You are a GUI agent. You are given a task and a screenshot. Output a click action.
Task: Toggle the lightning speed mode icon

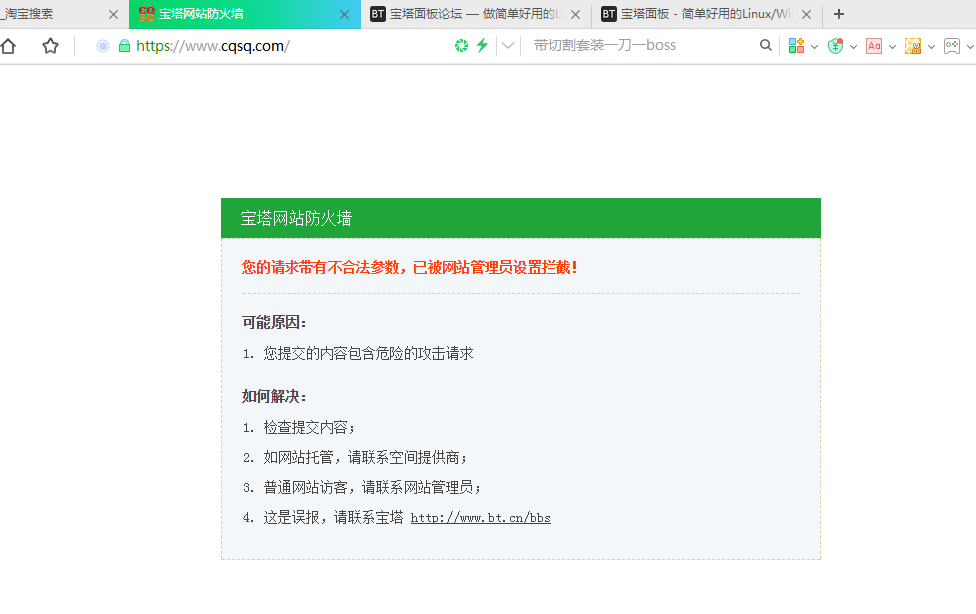tap(482, 45)
